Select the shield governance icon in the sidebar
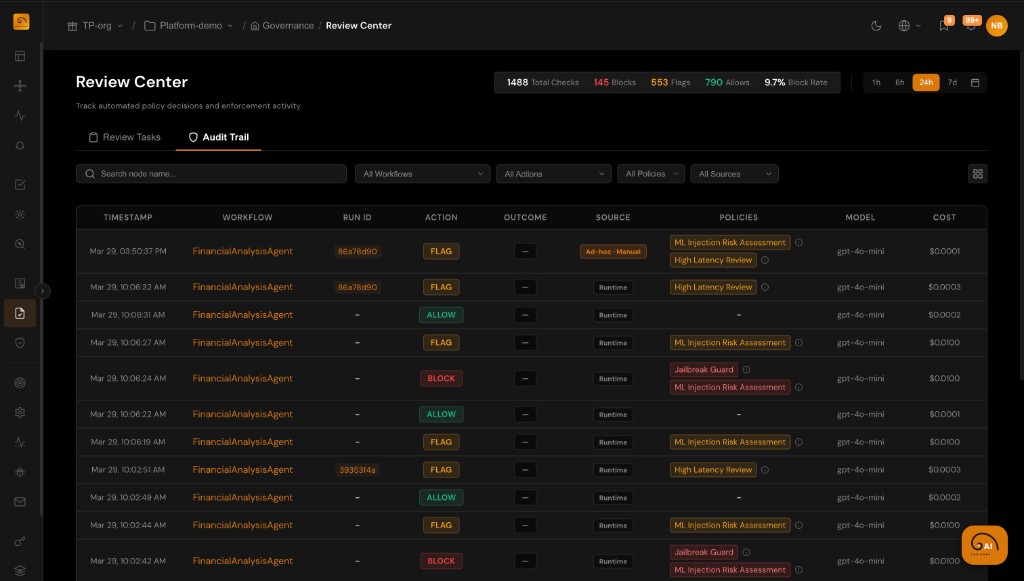 (20, 342)
